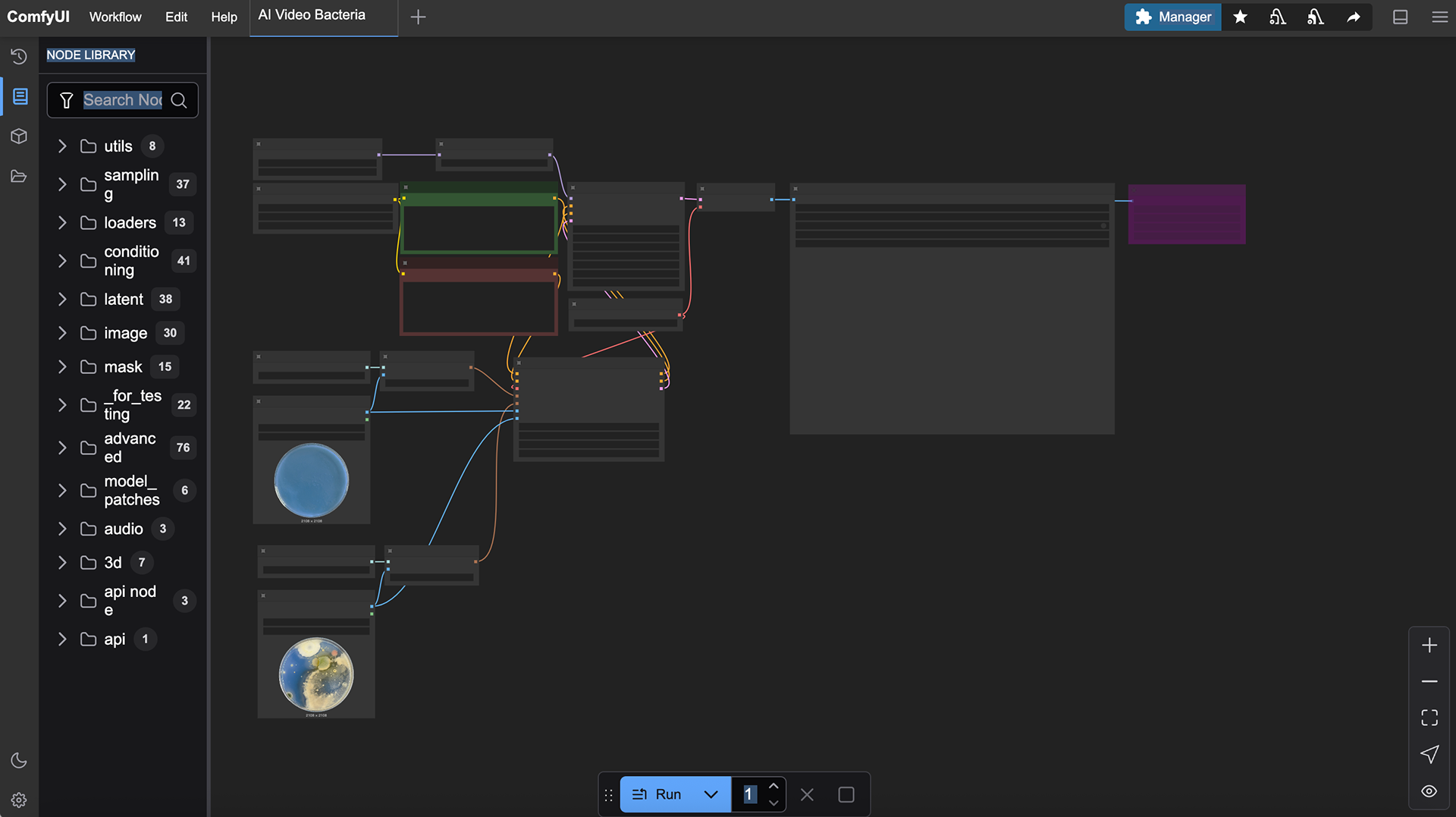The image size is (1456, 817).
Task: Open the queue history sidebar icon
Action: click(x=19, y=56)
